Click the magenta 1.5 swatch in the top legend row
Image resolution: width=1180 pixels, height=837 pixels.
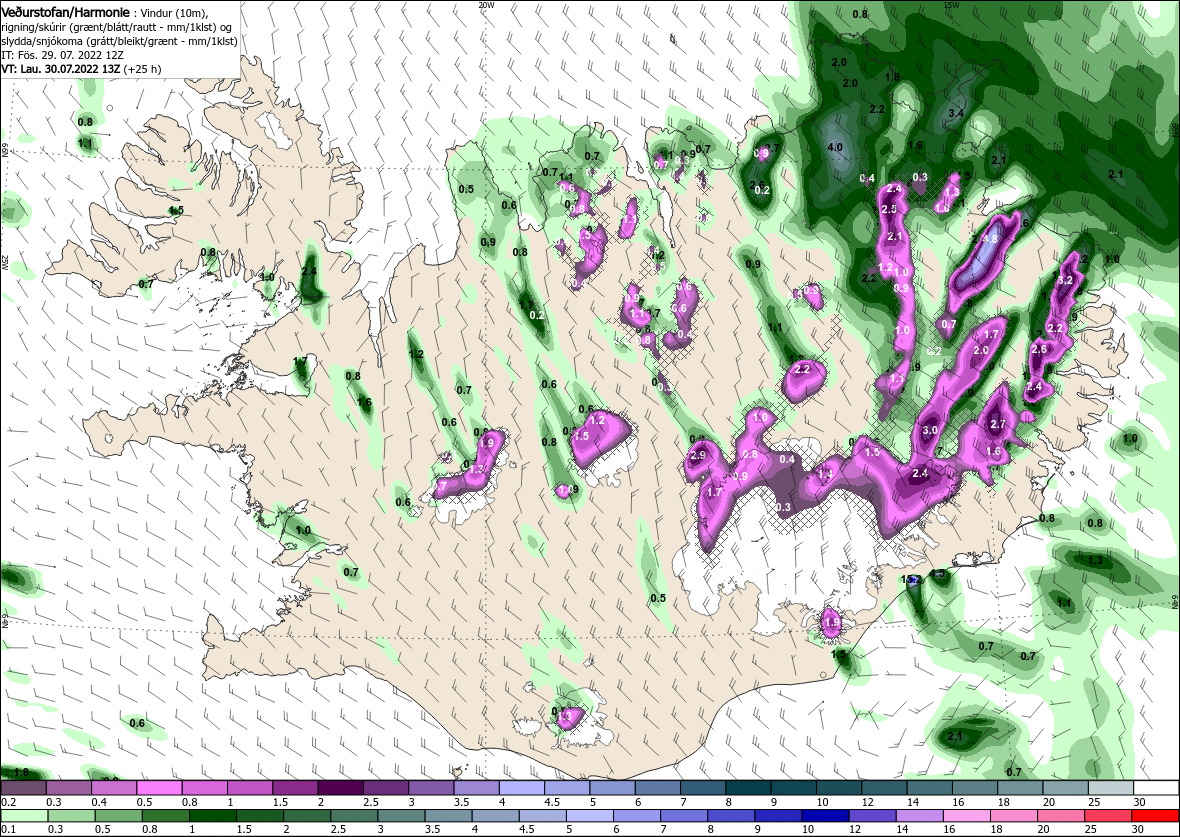295,787
